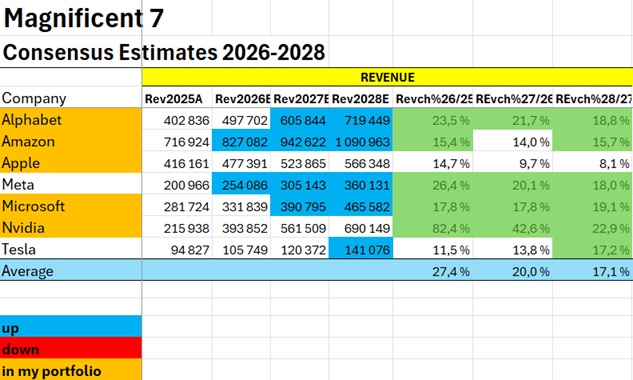Viewport: 633px width, 380px height.
Task: Click the Rev2025A column header
Action: pyautogui.click(x=177, y=99)
